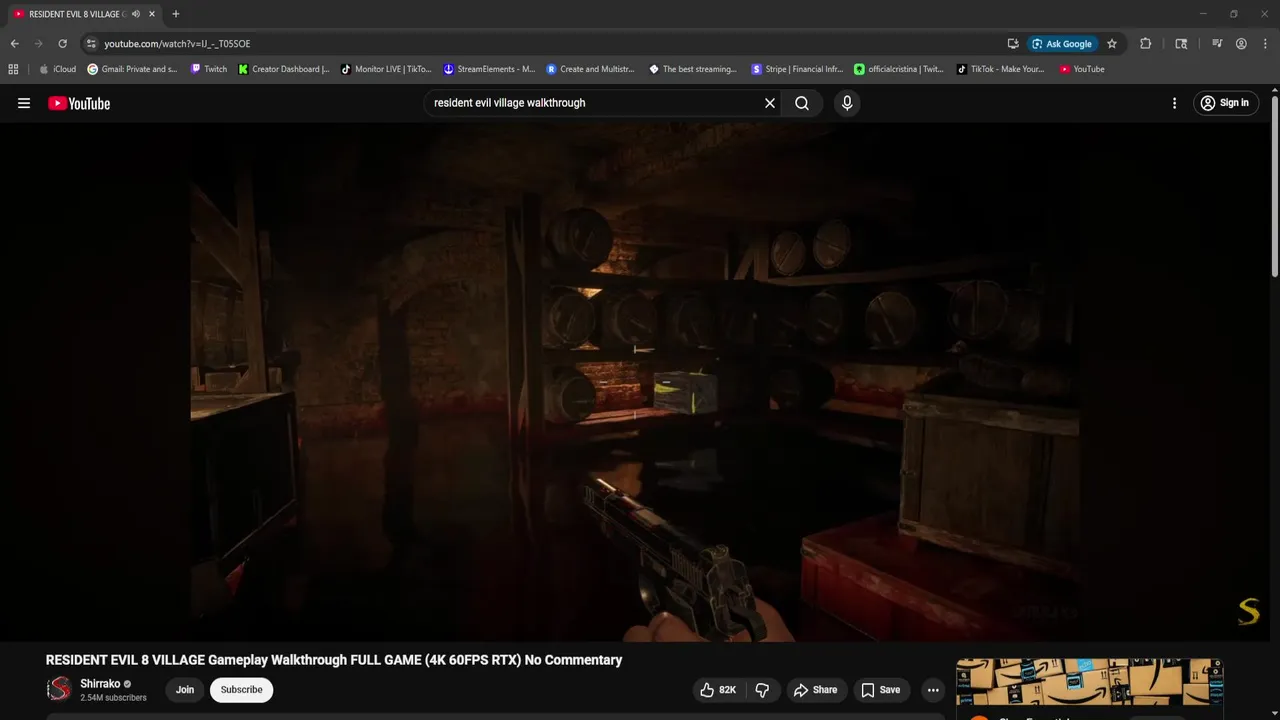
Task: Join the Shirrako channel membership
Action: [185, 690]
